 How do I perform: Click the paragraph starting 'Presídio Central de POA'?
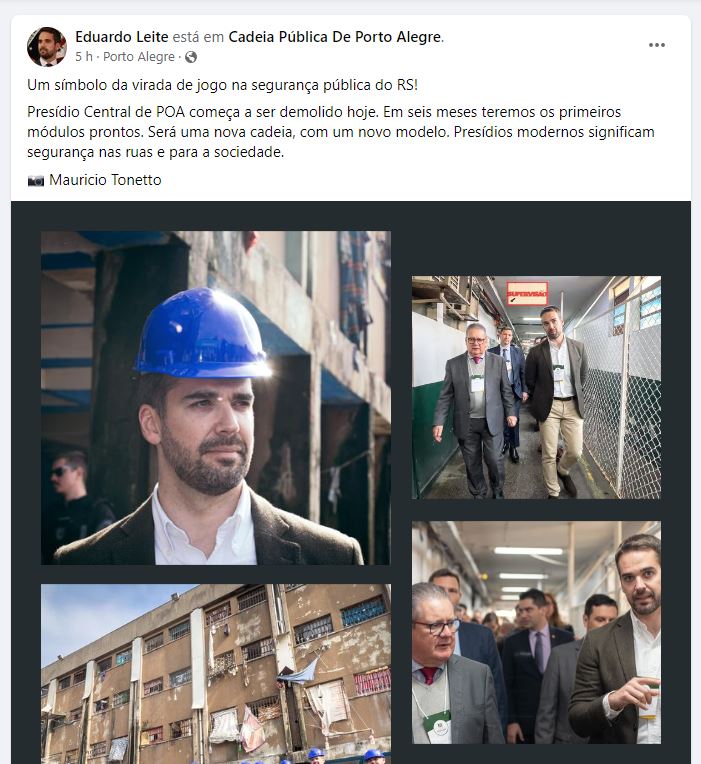point(341,132)
